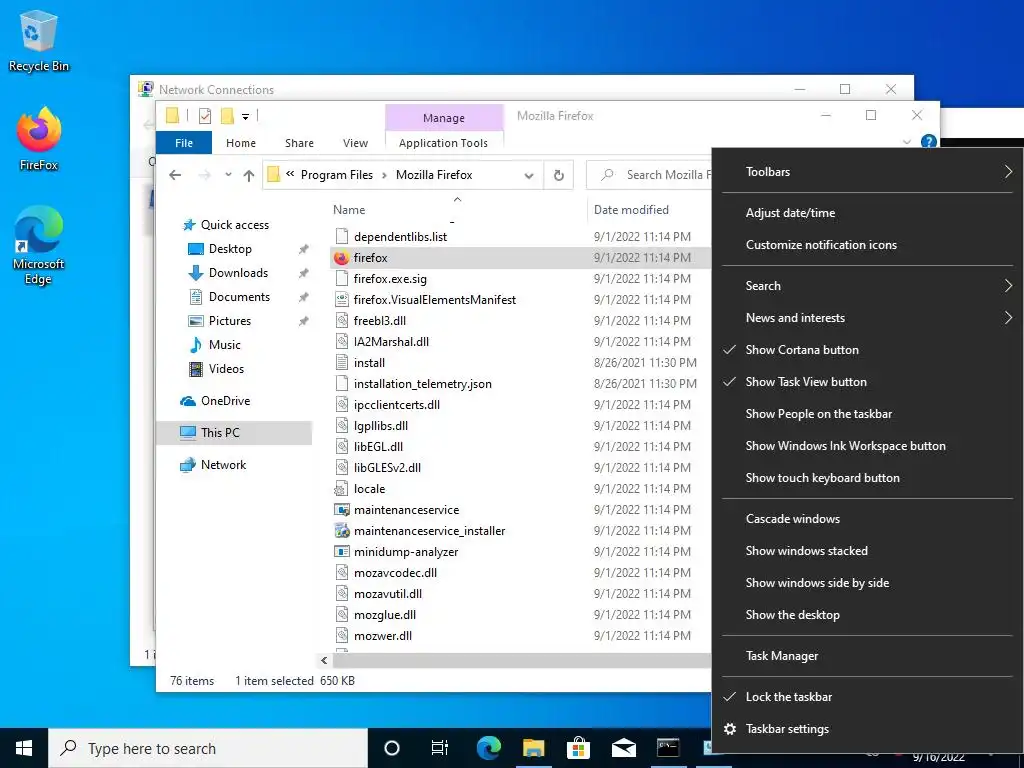This screenshot has height=768, width=1024.
Task: Open the File tab
Action: pos(184,143)
